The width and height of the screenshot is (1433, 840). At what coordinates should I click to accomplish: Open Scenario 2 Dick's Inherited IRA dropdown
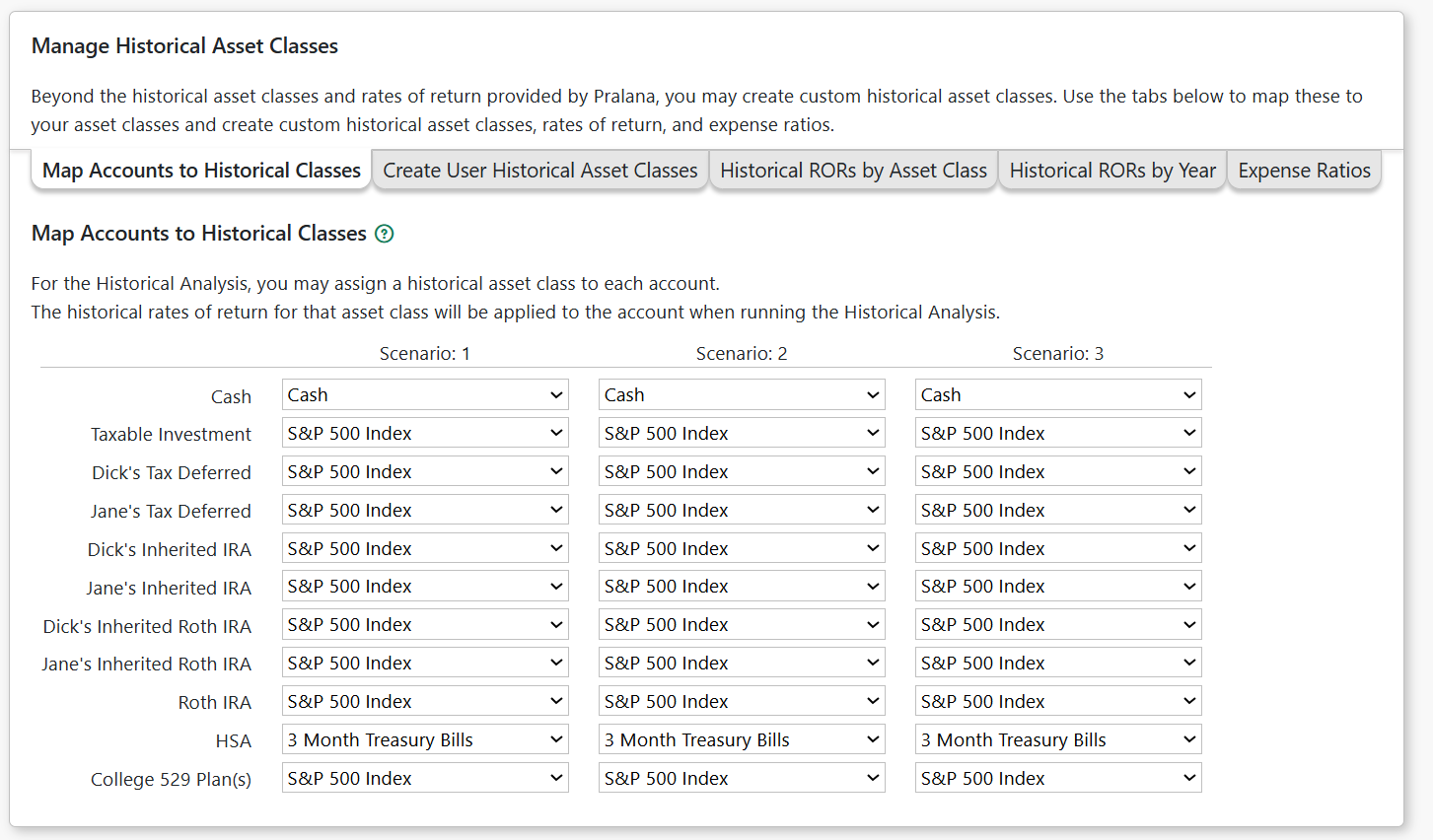(742, 549)
